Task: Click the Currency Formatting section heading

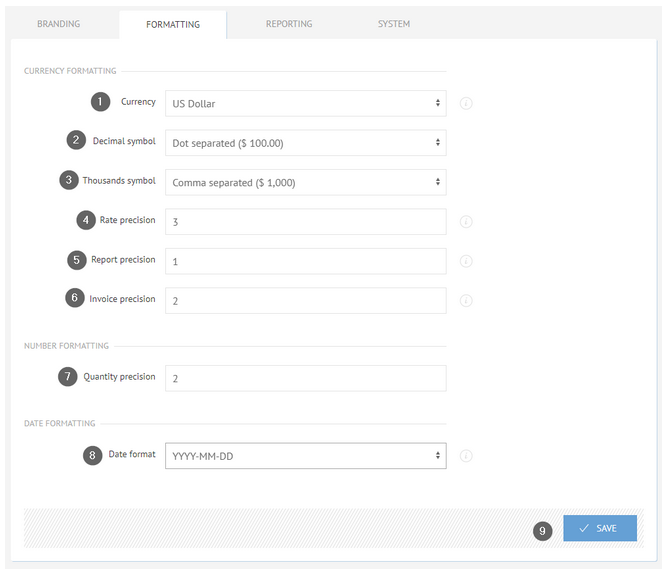Action: tap(70, 71)
